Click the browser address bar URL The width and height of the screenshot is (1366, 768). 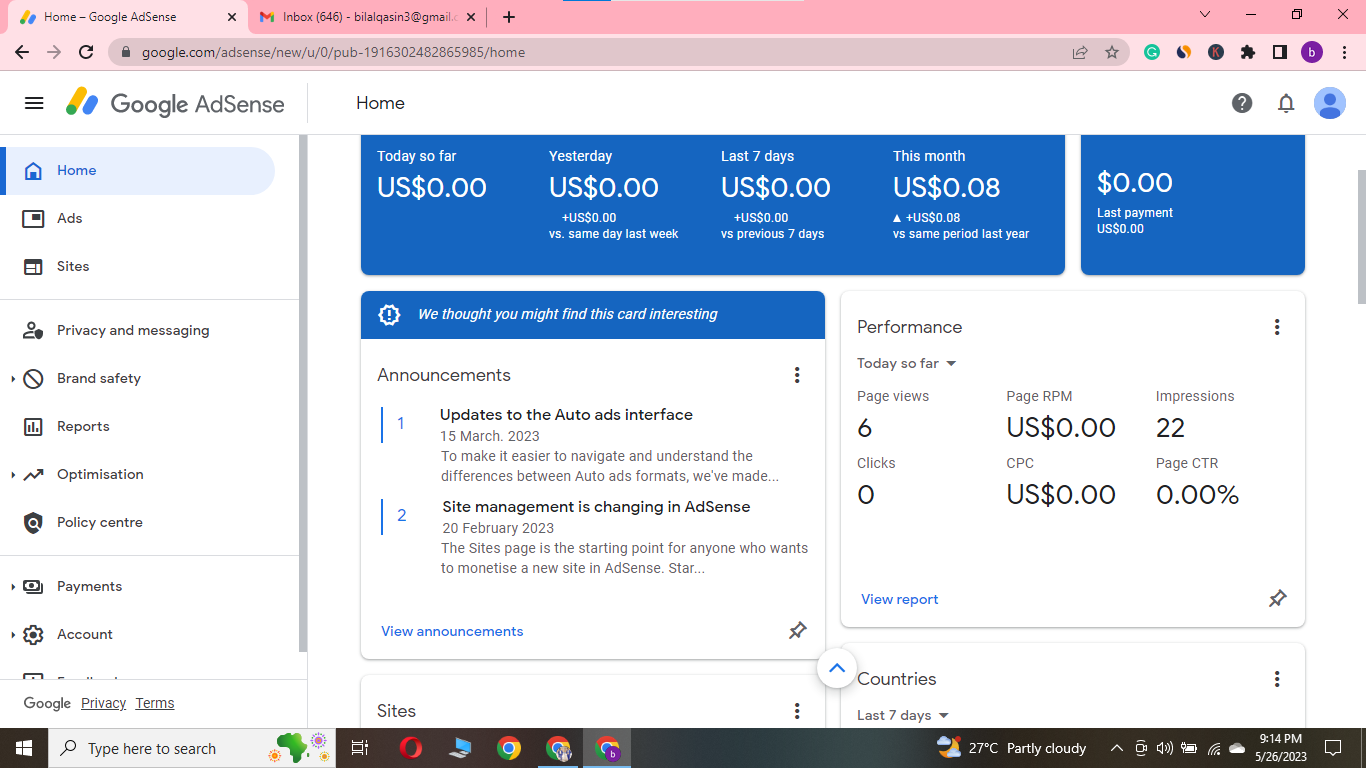coord(333,52)
